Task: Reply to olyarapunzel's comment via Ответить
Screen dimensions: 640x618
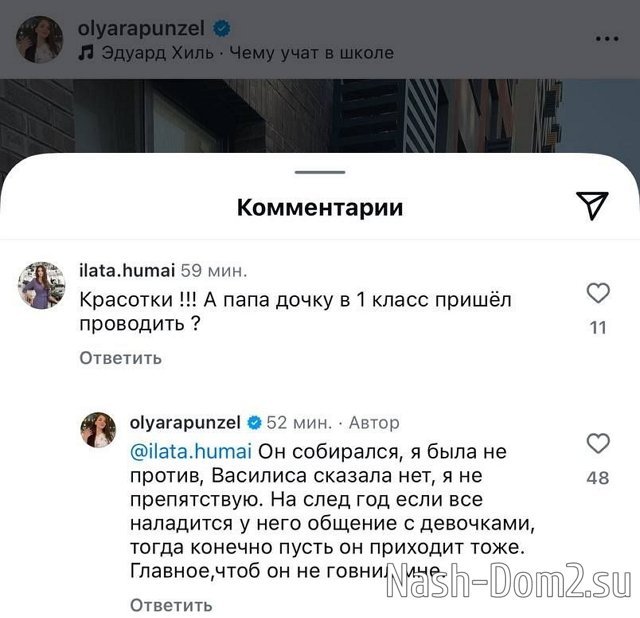Action: 171,605
